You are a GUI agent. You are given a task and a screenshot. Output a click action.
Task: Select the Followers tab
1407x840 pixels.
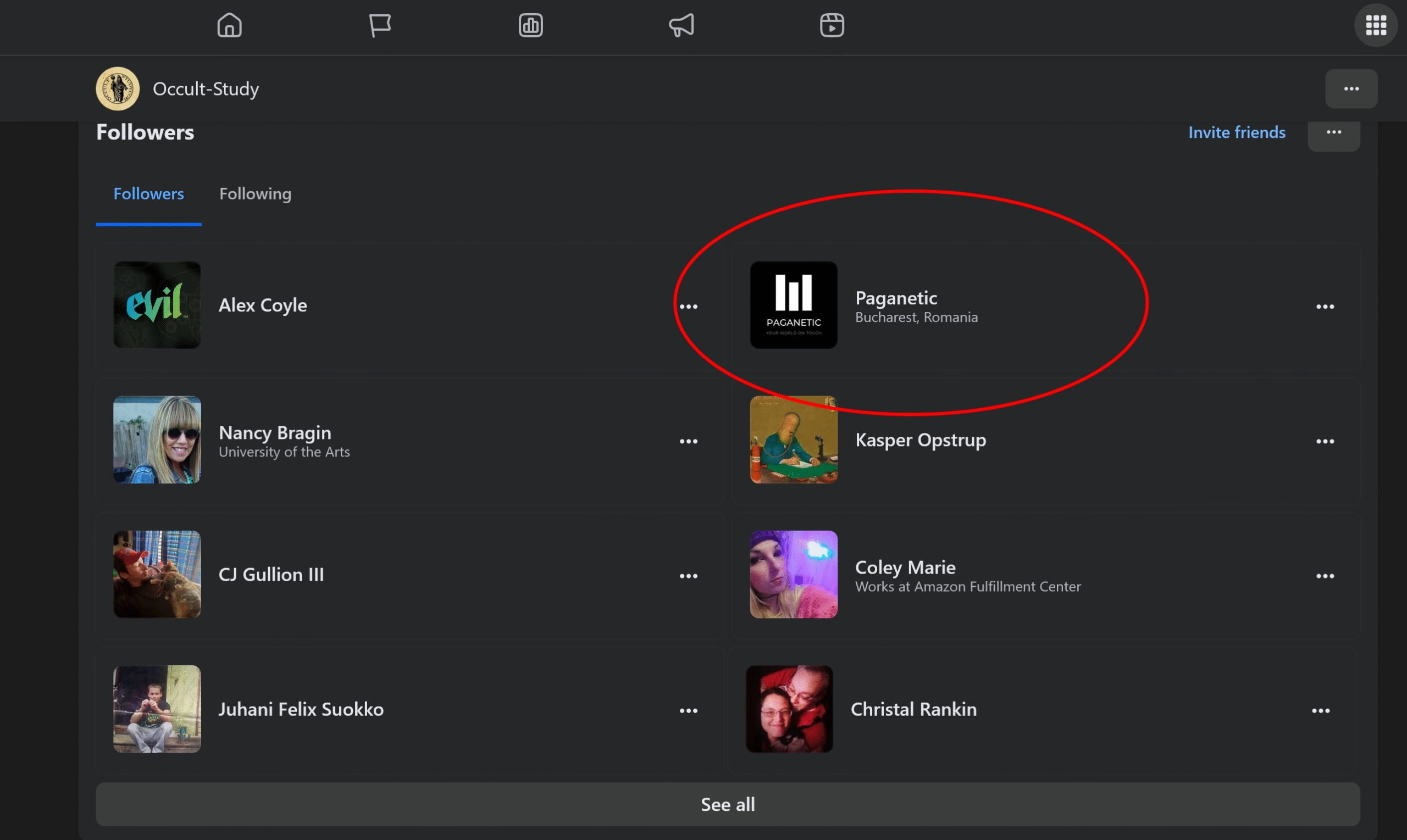[148, 194]
